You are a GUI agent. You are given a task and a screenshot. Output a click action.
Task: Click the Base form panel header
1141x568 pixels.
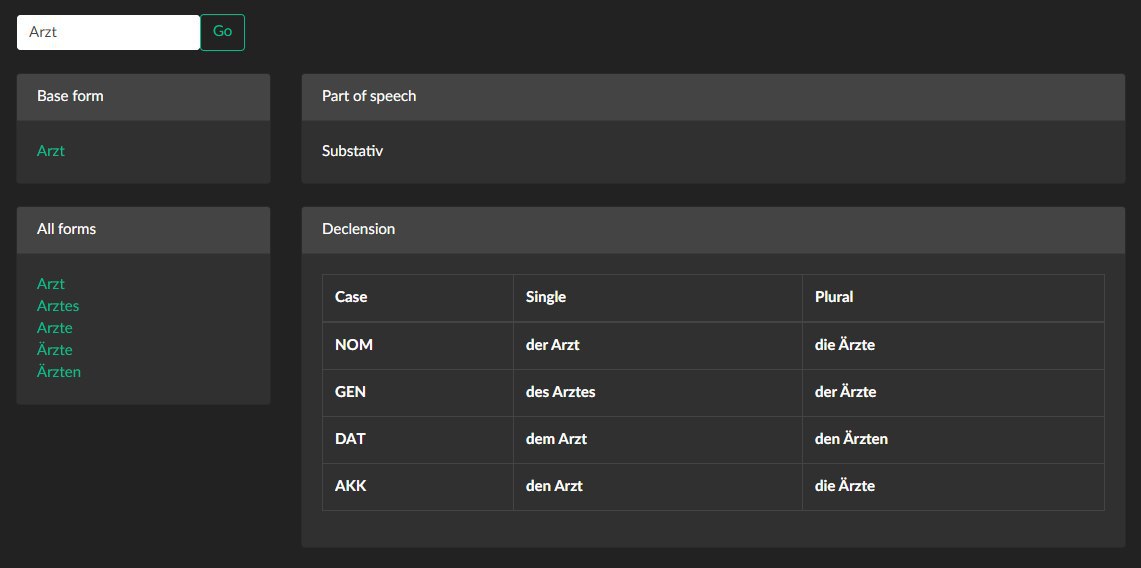coord(143,97)
